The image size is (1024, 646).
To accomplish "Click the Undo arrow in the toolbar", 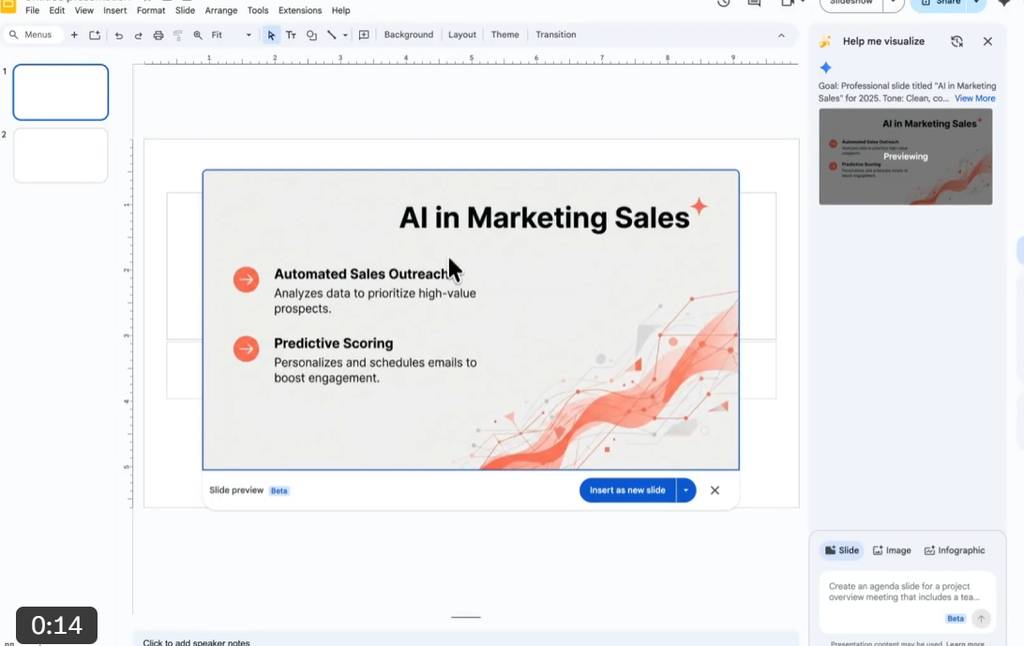I will pos(119,35).
